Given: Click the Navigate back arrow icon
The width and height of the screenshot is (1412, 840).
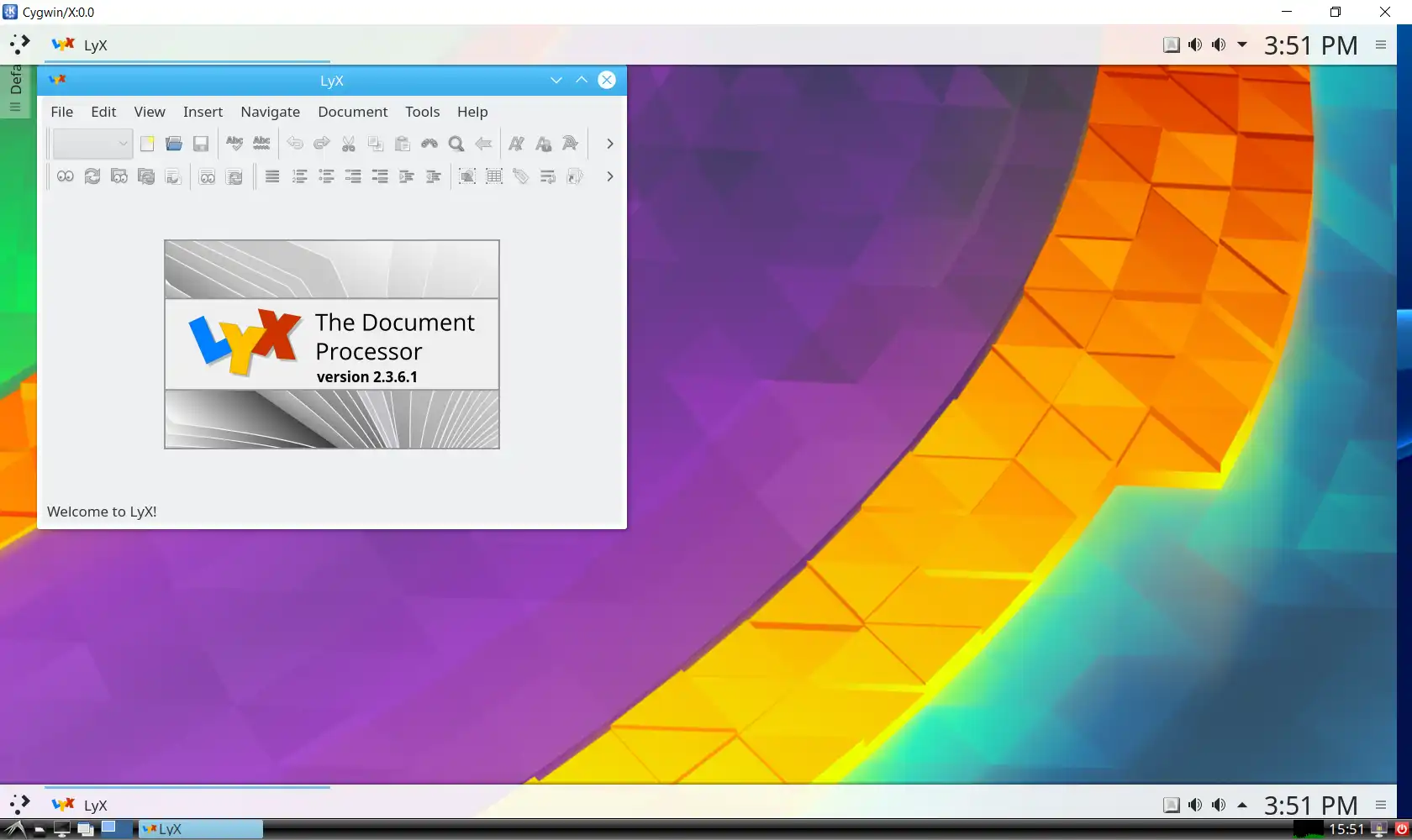Looking at the screenshot, I should [x=483, y=144].
